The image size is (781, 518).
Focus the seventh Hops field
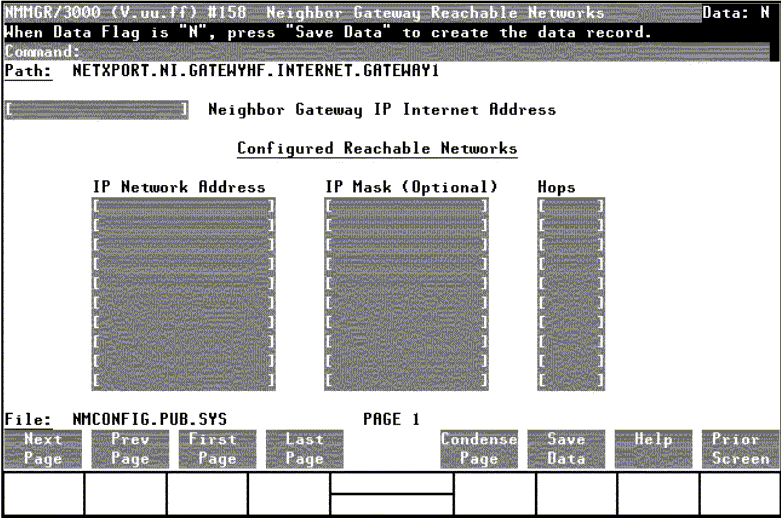(x=571, y=322)
